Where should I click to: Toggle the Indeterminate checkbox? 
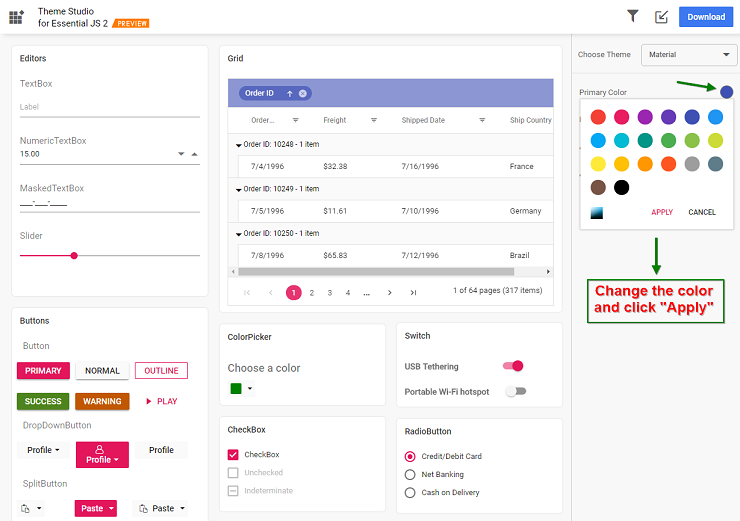coord(233,491)
